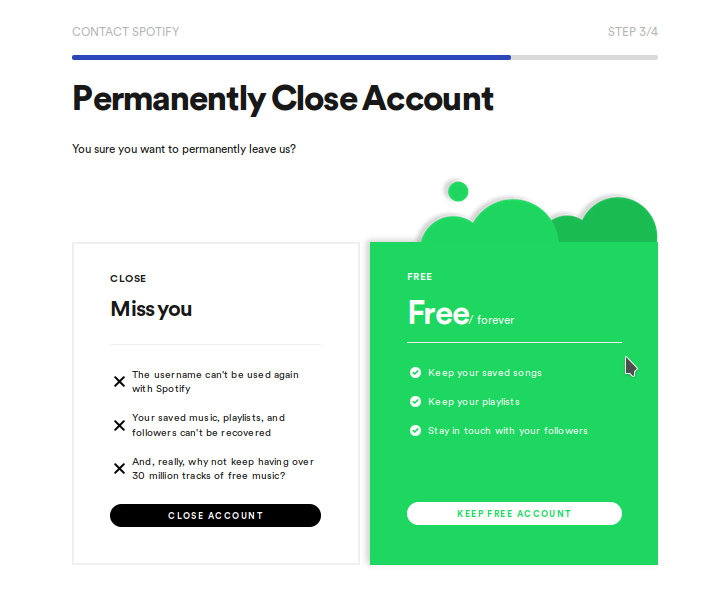This screenshot has width=725, height=592.
Task: Click the gray unfilled end of progress bar
Action: (584, 57)
